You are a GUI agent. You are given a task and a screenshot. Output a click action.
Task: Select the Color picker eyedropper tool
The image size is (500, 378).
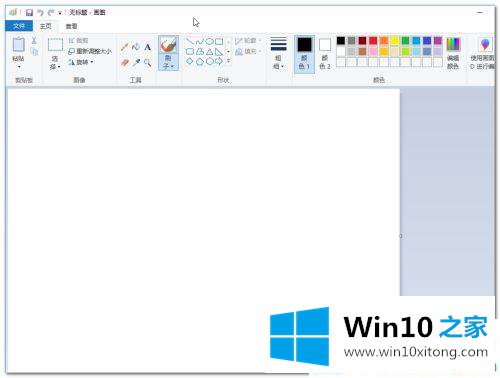click(x=136, y=62)
